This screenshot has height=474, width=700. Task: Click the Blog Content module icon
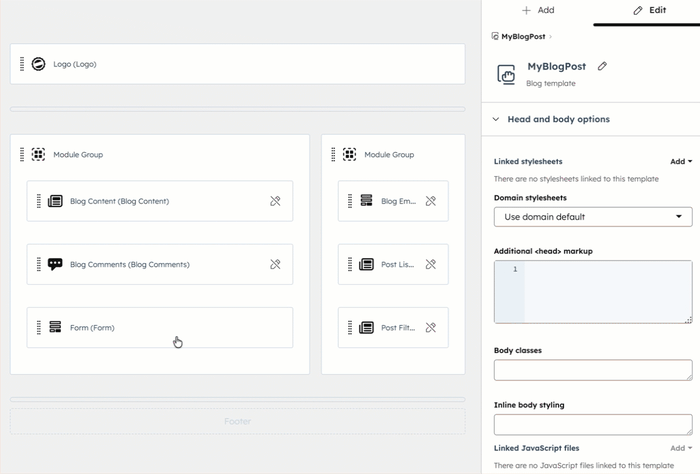55,201
